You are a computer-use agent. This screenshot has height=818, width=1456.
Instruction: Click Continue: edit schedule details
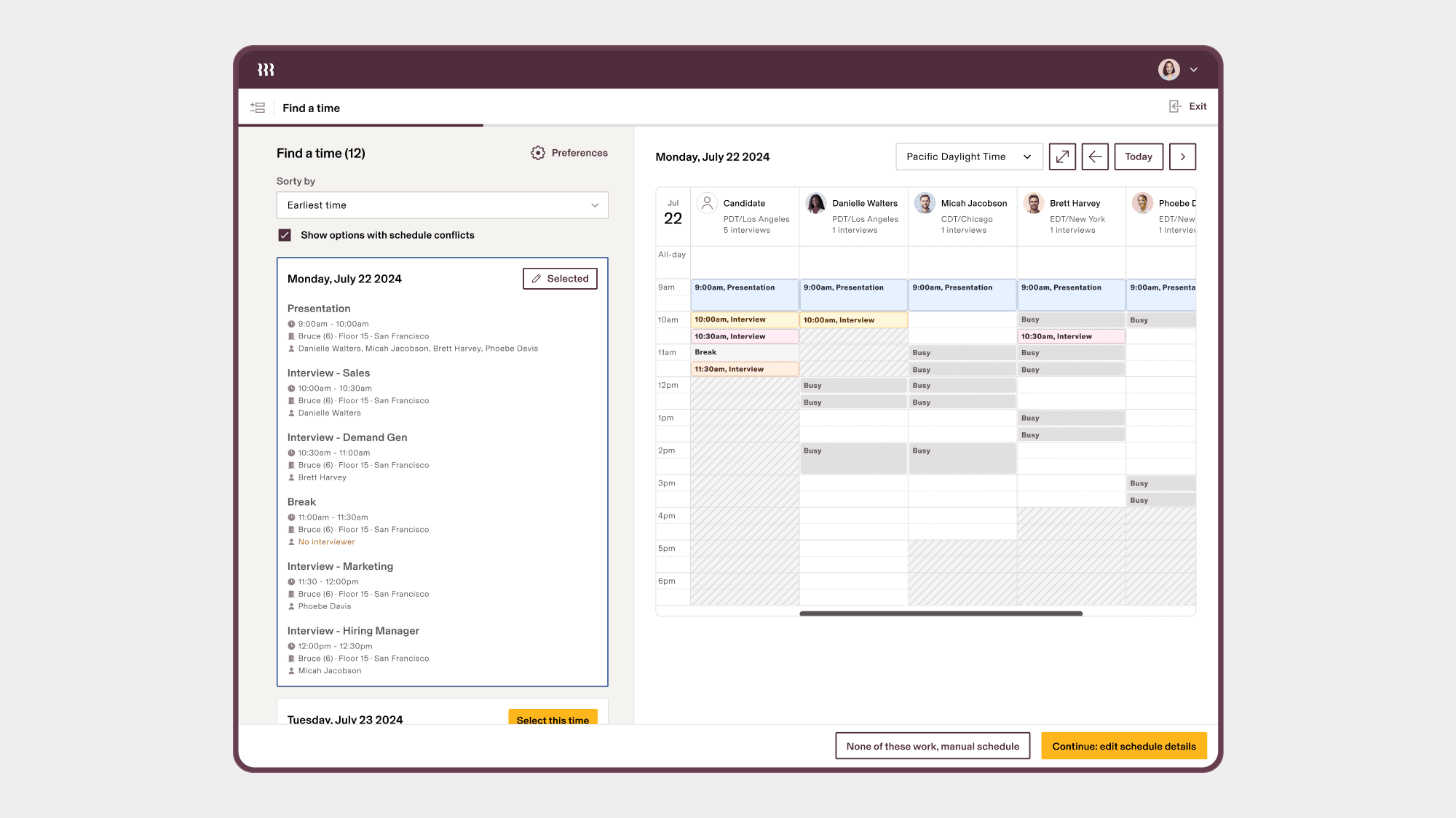tap(1123, 746)
